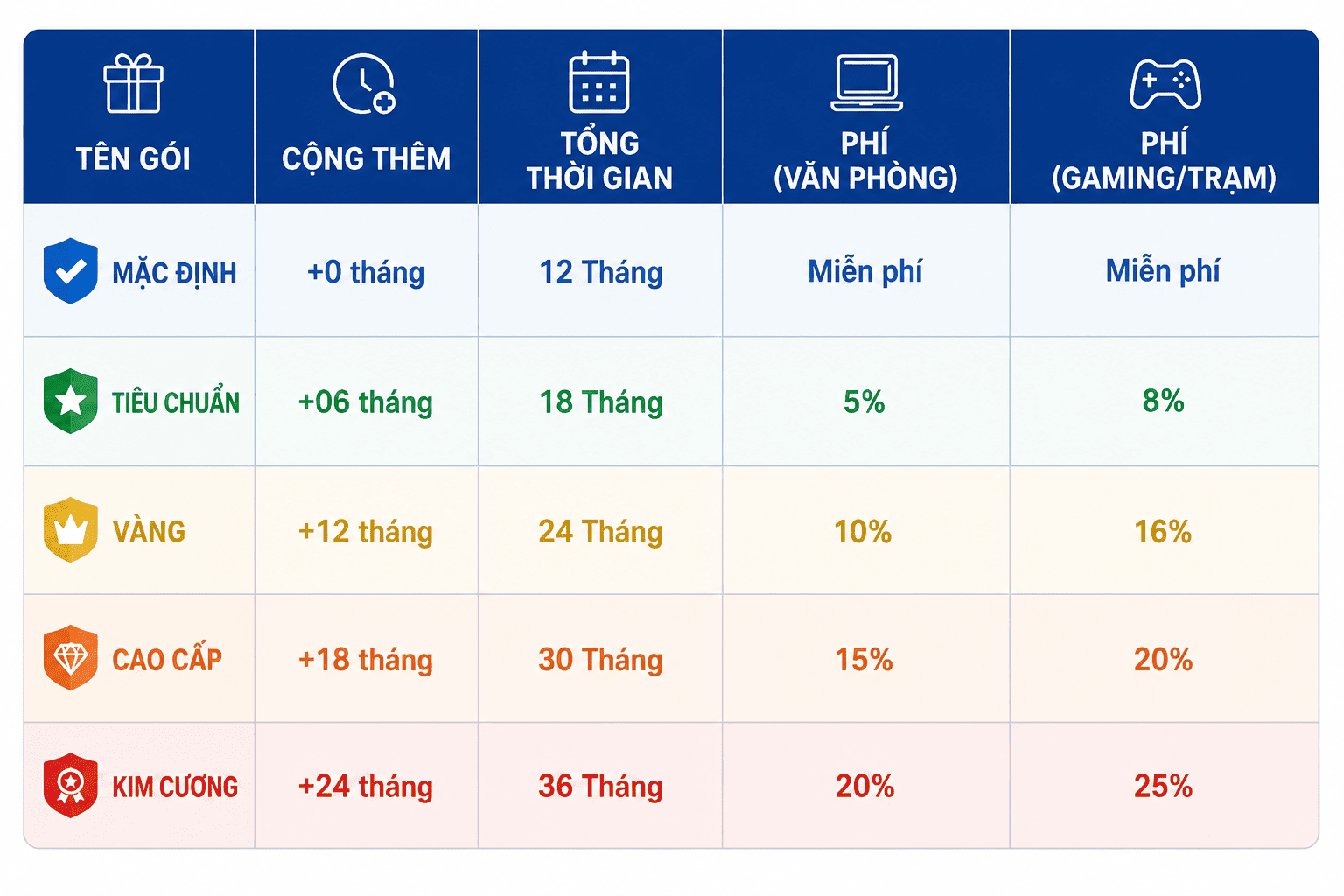Click the orange diamond shield icon
Viewport: 1344px width, 896px height.
tap(71, 658)
